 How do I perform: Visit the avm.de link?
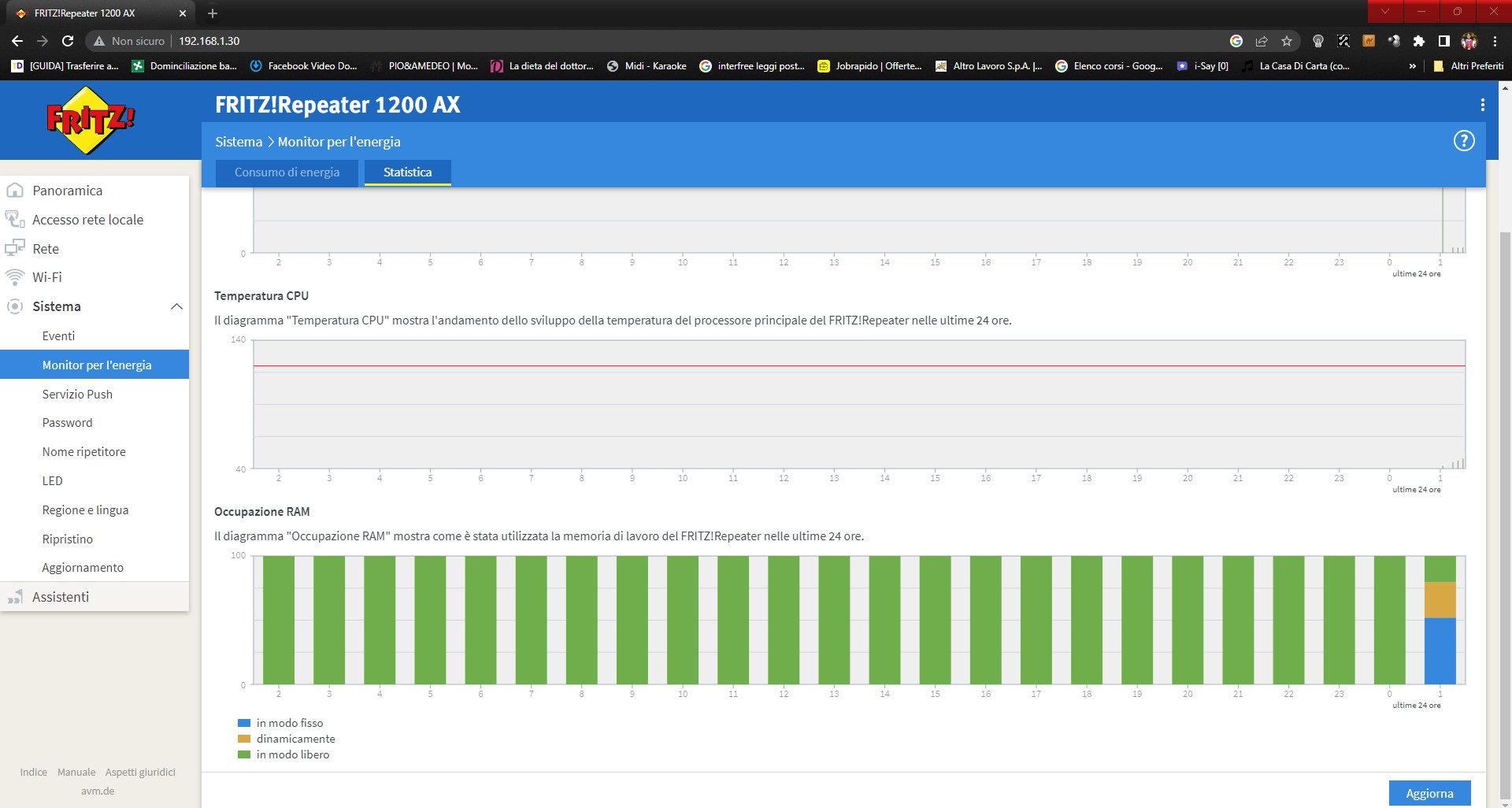[98, 791]
